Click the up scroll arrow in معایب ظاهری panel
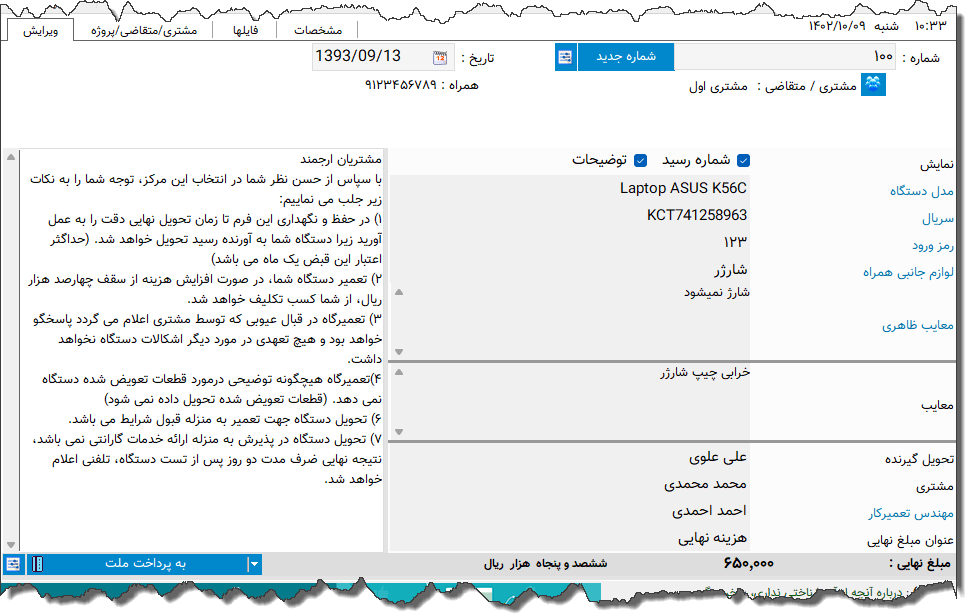This screenshot has height=614, width=965. (x=398, y=292)
